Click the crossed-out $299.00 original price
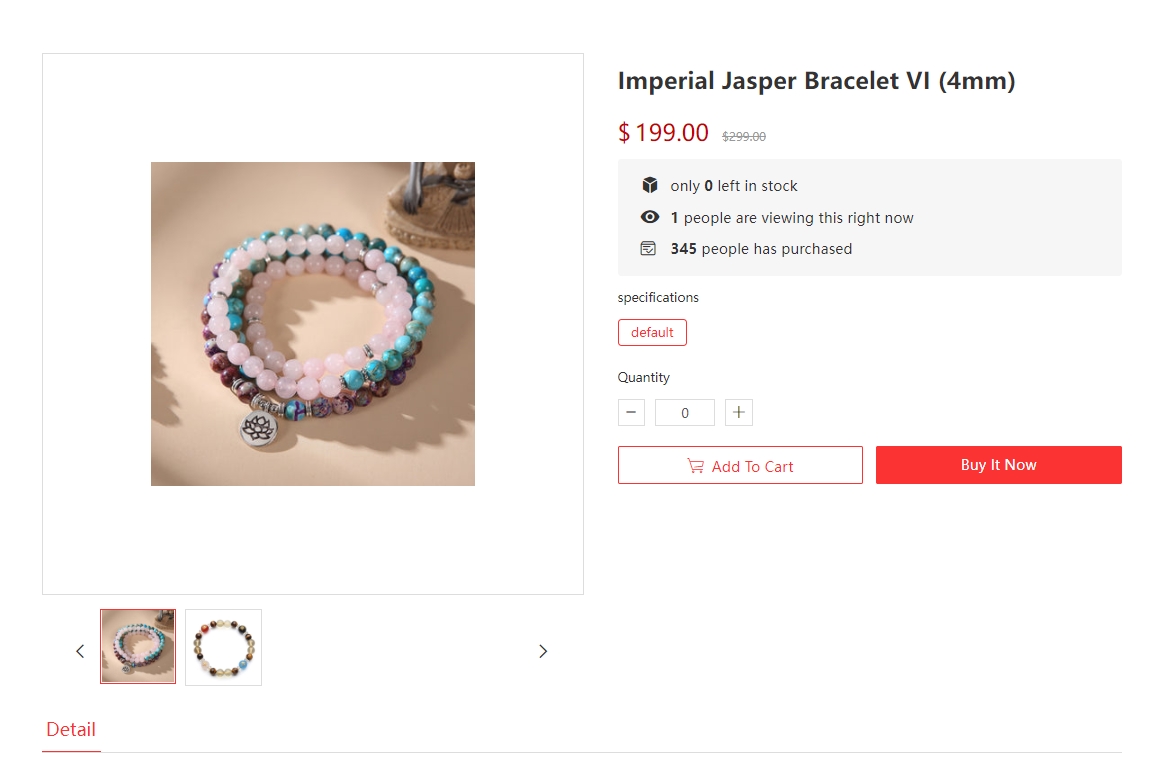 point(744,136)
